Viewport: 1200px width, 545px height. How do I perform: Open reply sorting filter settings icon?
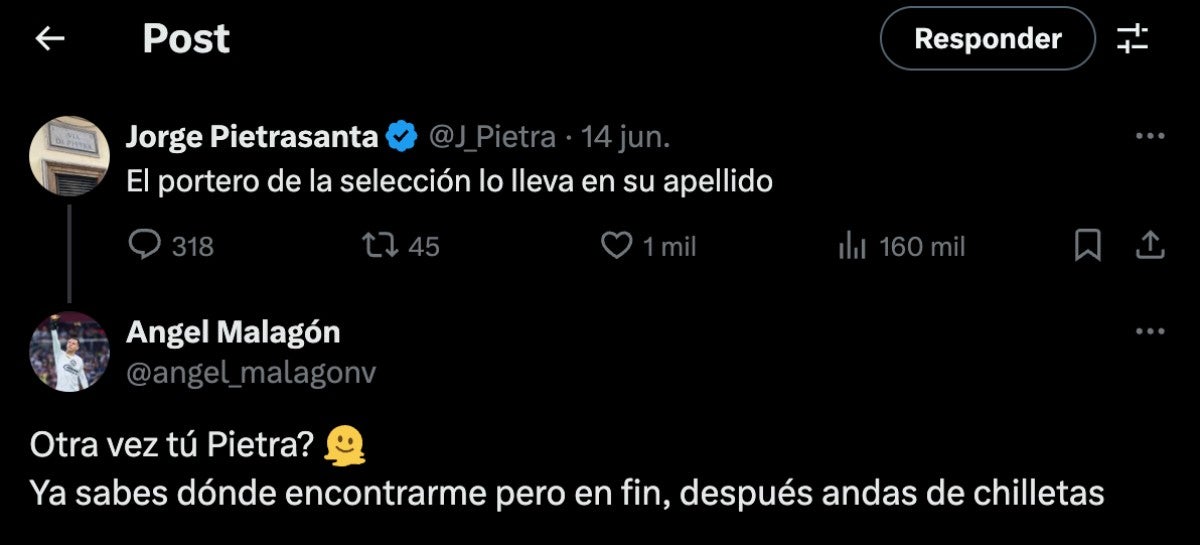coord(1133,39)
